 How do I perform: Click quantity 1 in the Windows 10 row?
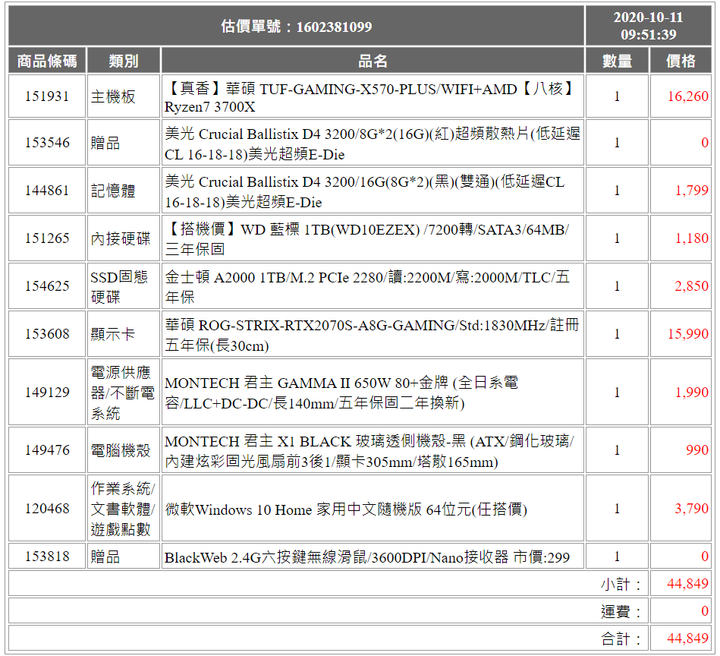coord(617,508)
